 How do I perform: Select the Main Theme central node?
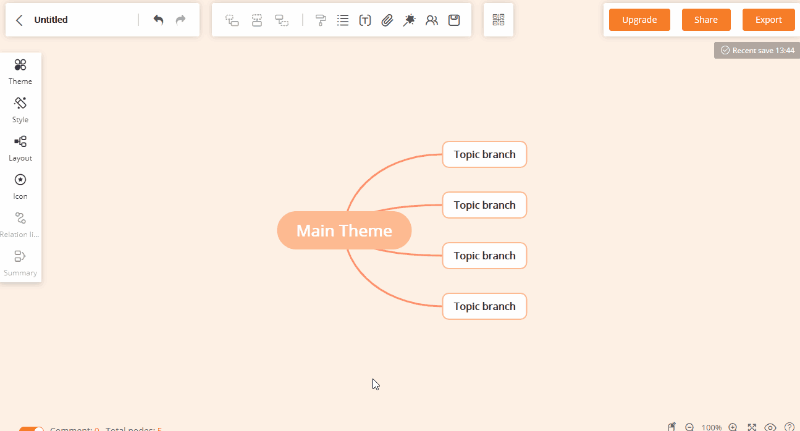[344, 231]
